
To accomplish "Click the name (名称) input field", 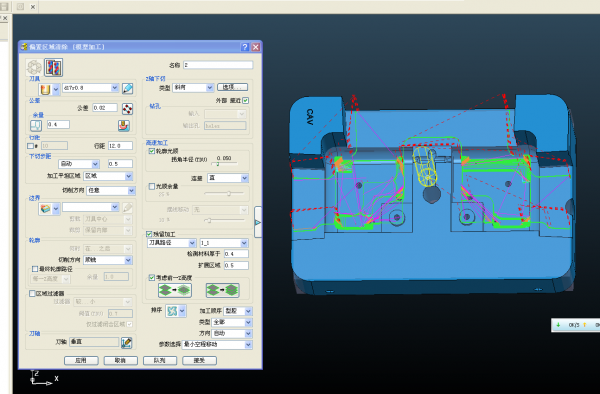I will click(218, 65).
